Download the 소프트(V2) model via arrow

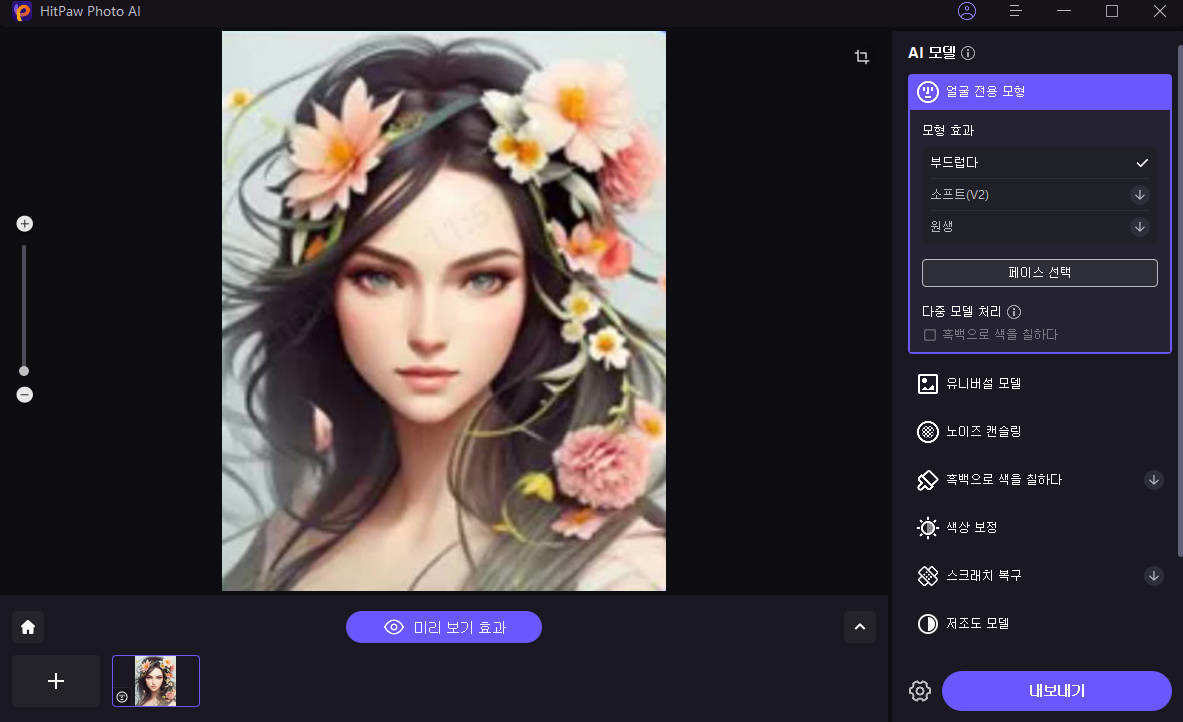pos(1139,195)
